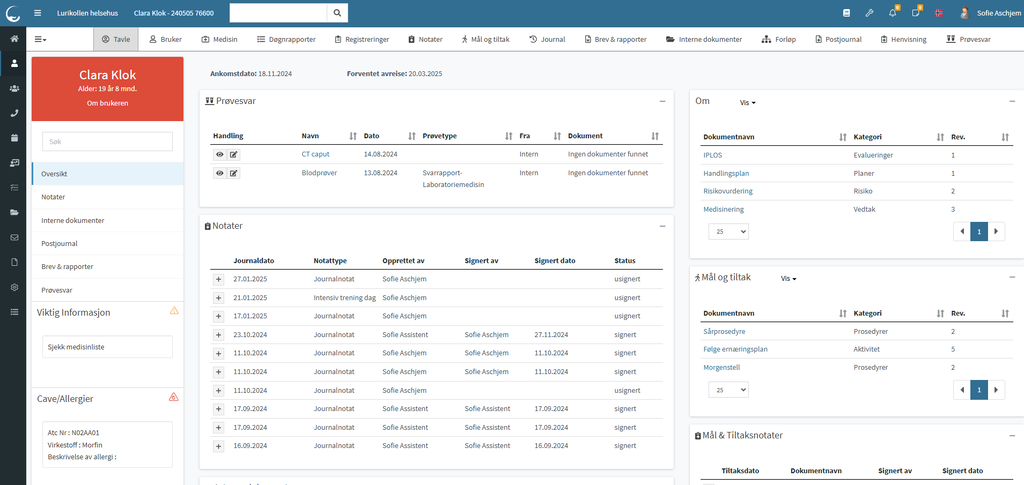This screenshot has height=485, width=1024.
Task: Open the Vis dropdown in Om panel
Action: tap(747, 102)
